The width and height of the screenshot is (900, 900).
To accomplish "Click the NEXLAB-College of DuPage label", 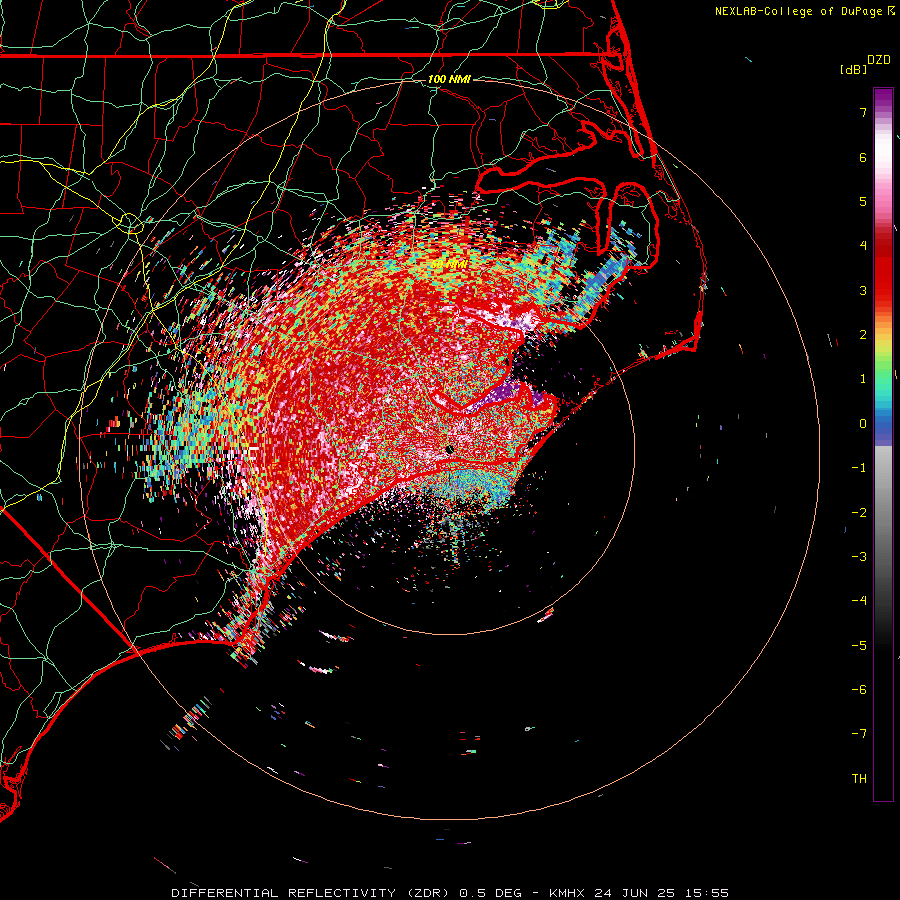I will pos(798,11).
